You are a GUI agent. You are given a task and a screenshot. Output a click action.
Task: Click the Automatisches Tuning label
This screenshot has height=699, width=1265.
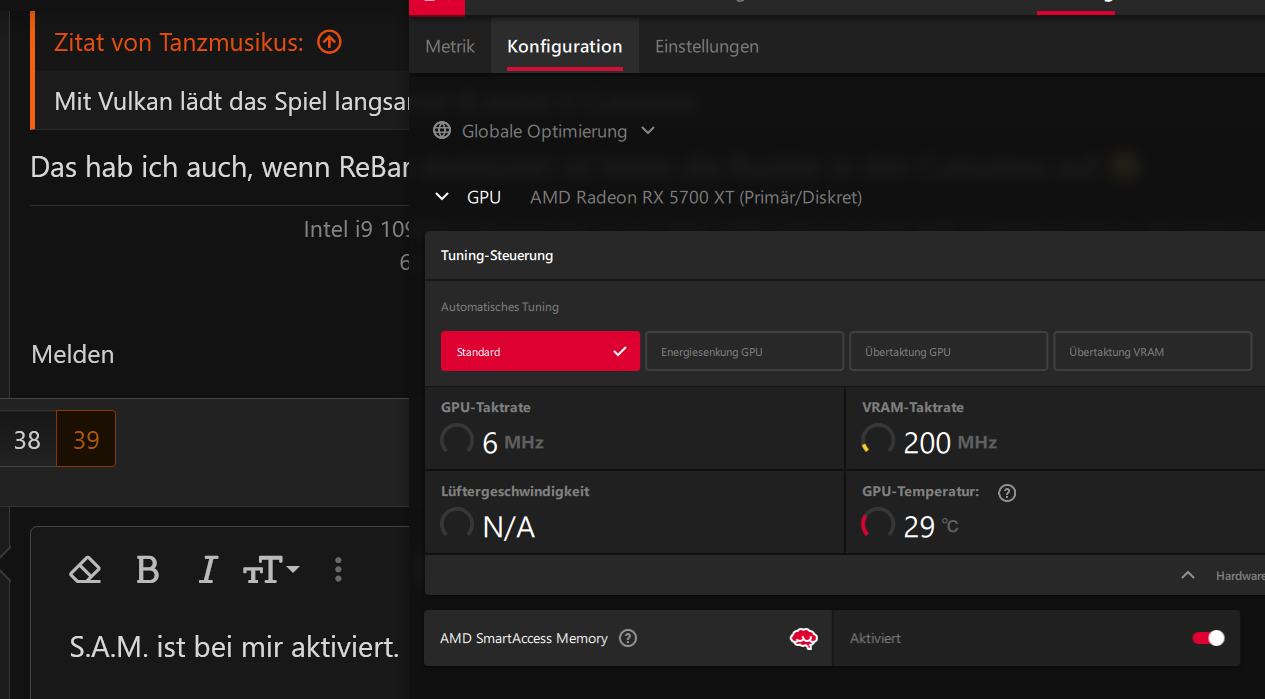500,307
